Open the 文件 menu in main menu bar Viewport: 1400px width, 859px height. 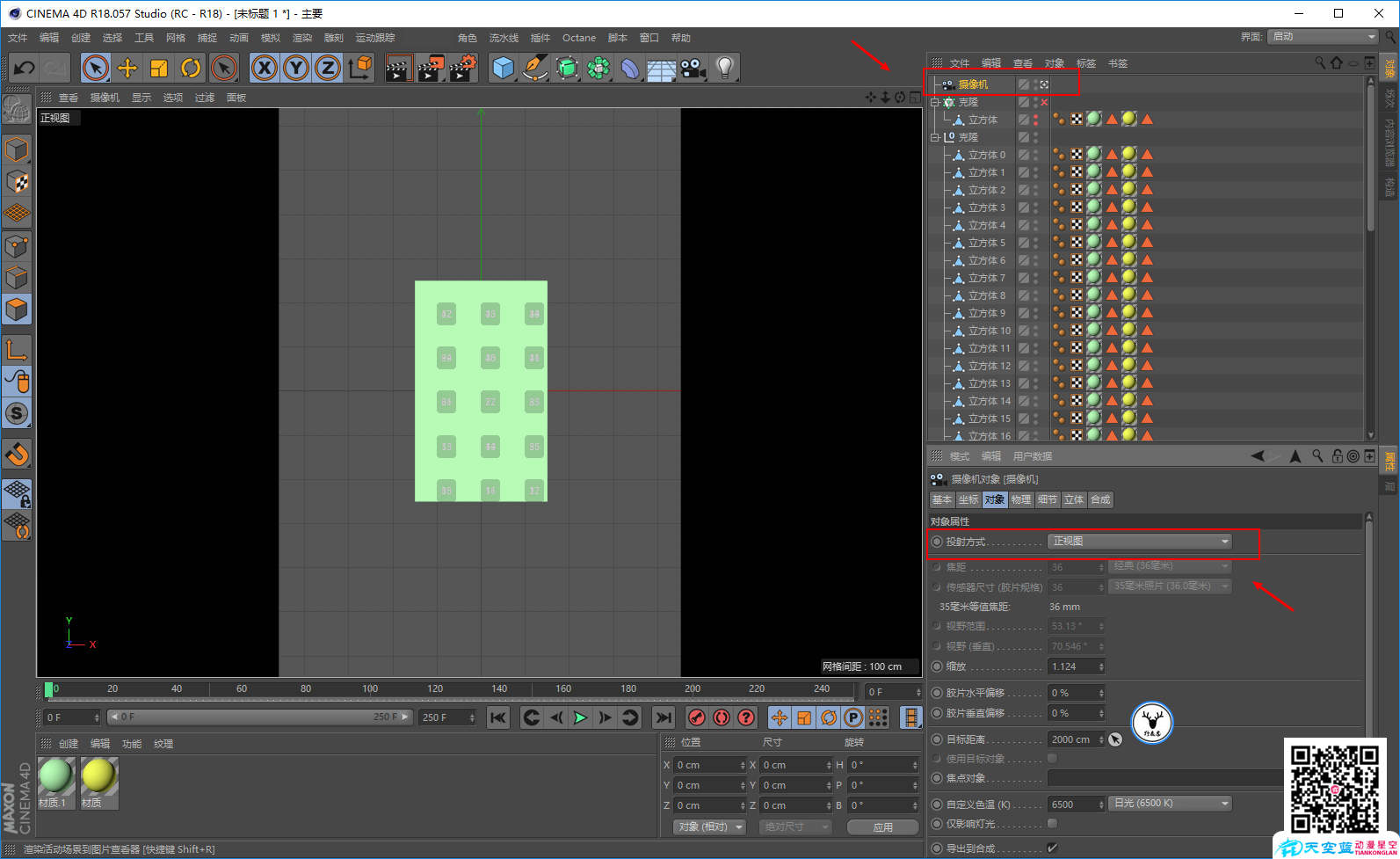18,38
